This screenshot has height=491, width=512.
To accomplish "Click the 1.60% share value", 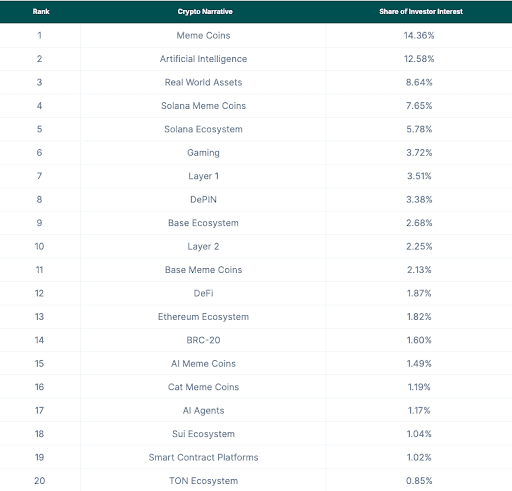I will (x=419, y=340).
